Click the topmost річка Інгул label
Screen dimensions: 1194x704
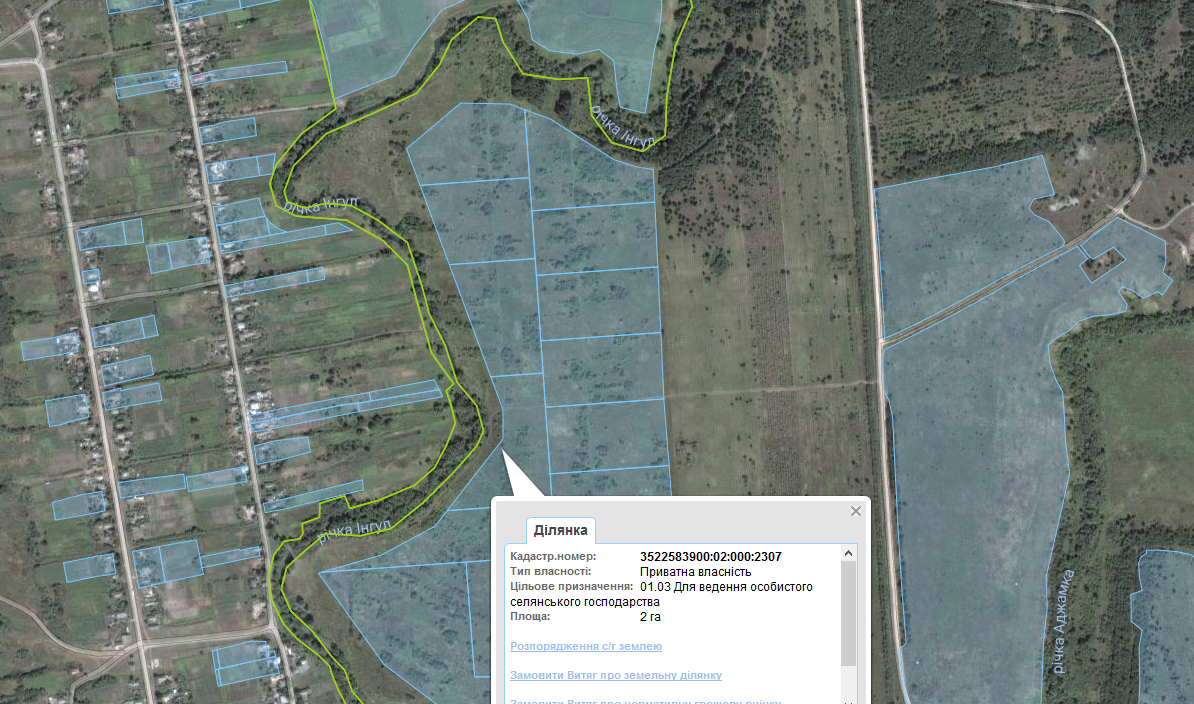[x=623, y=128]
